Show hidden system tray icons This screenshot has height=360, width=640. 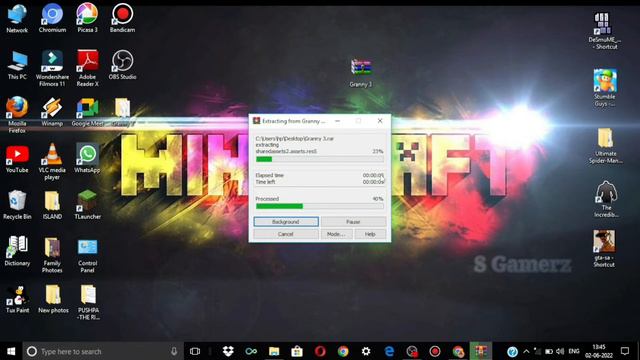point(526,351)
